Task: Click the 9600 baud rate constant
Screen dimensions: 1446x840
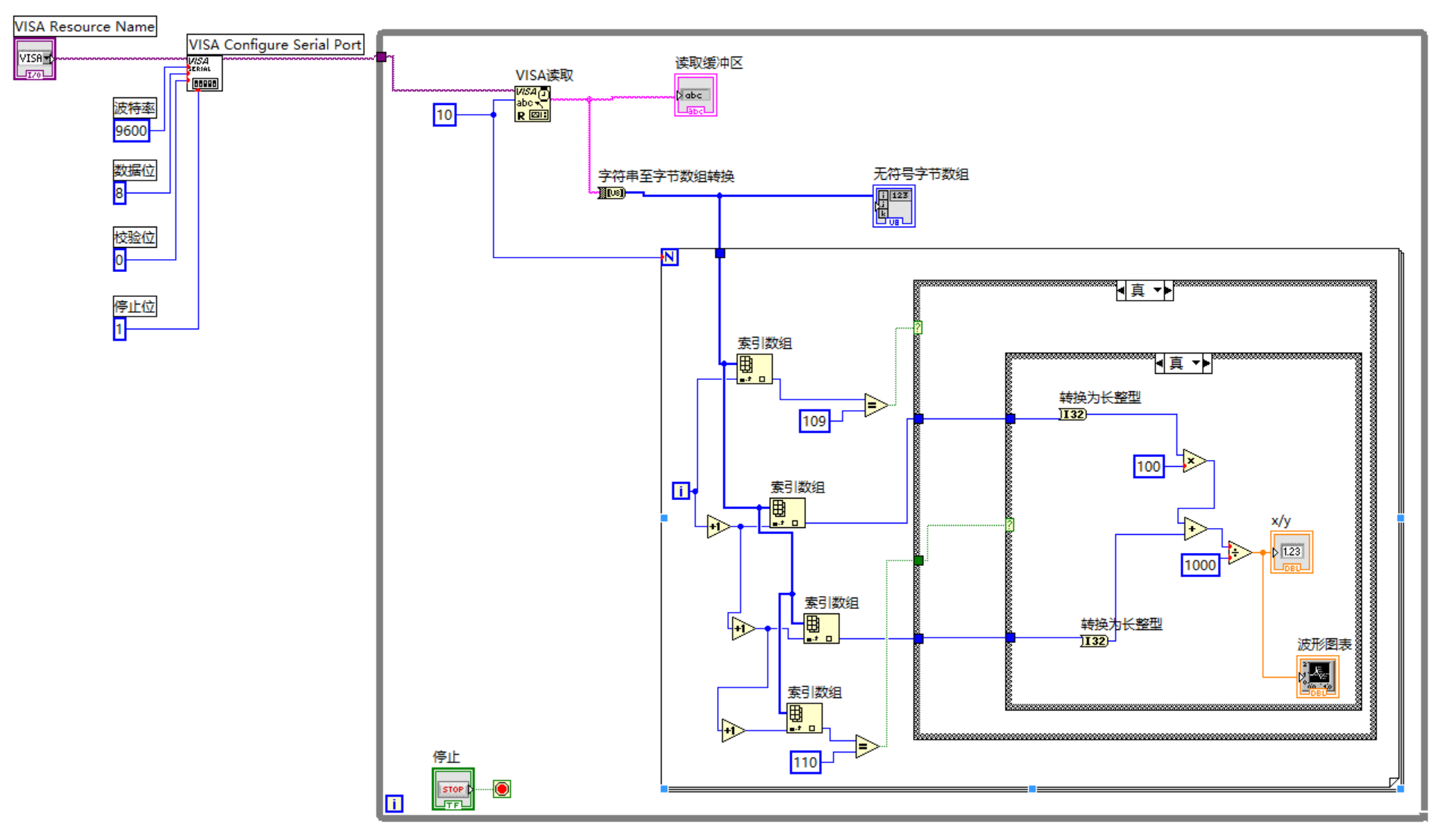Action: click(131, 131)
